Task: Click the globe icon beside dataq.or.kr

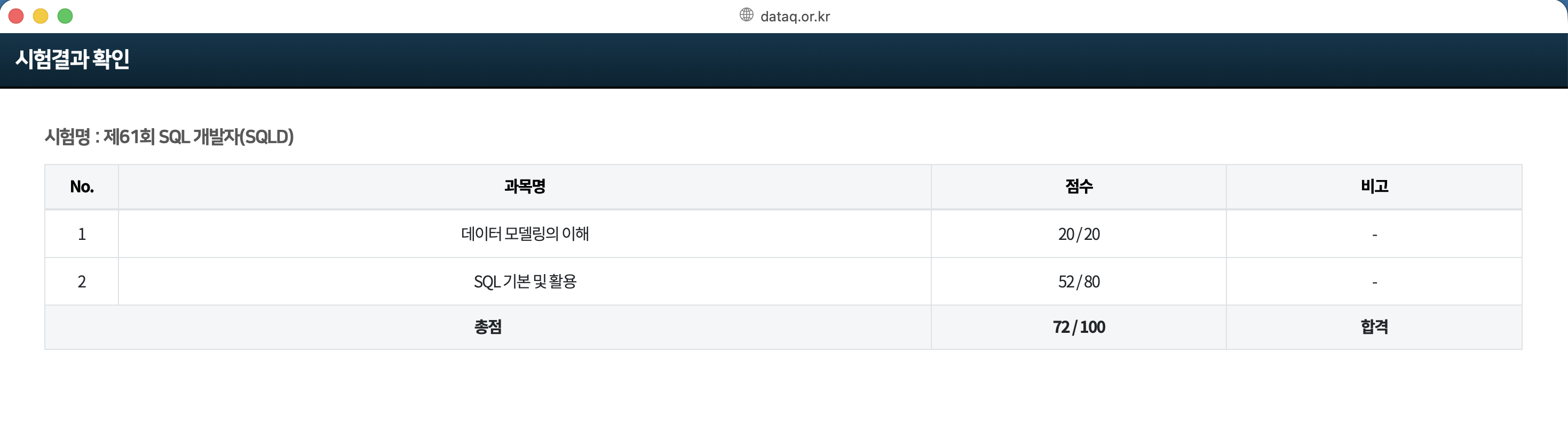Action: coord(746,14)
